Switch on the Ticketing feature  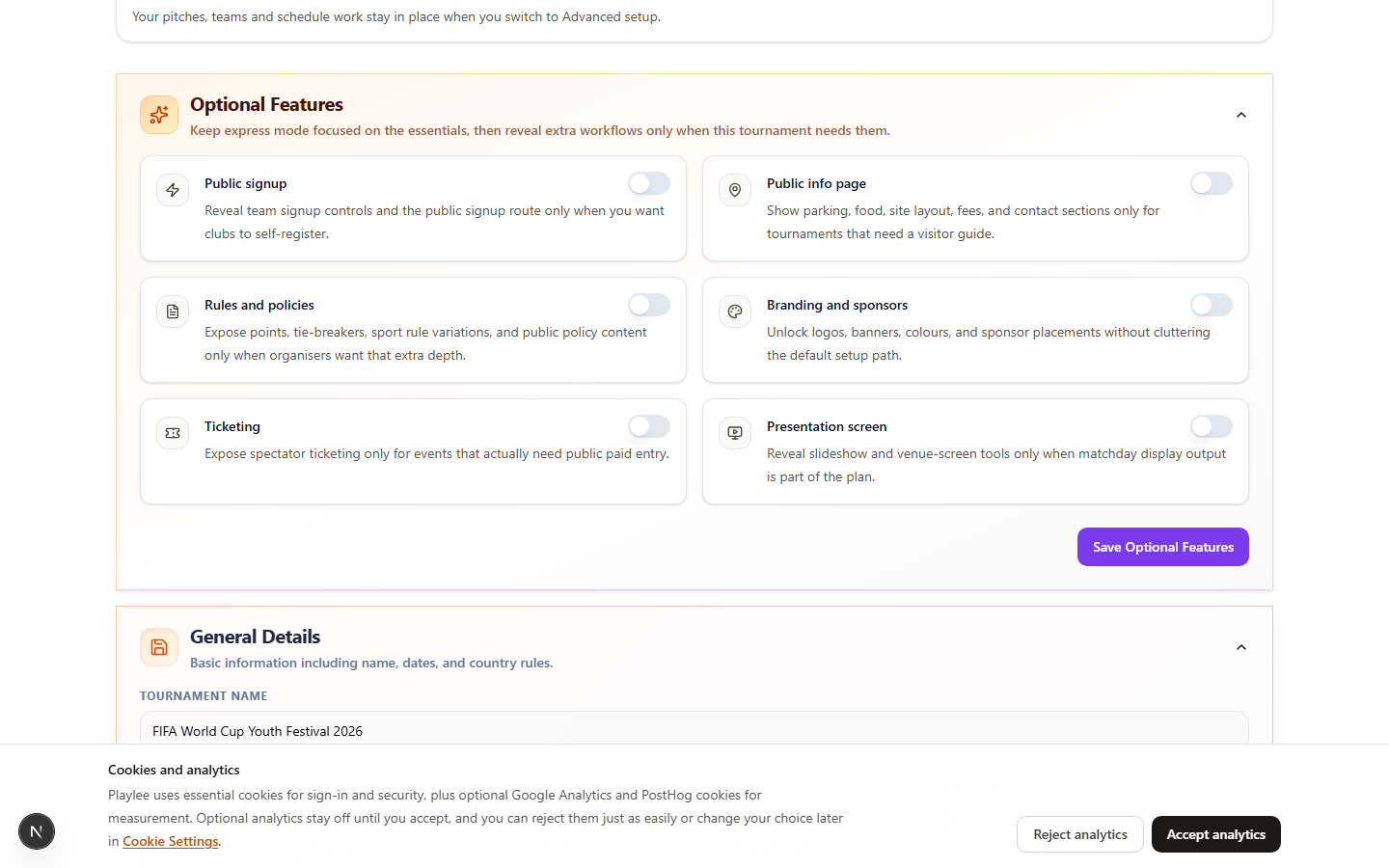tap(648, 426)
